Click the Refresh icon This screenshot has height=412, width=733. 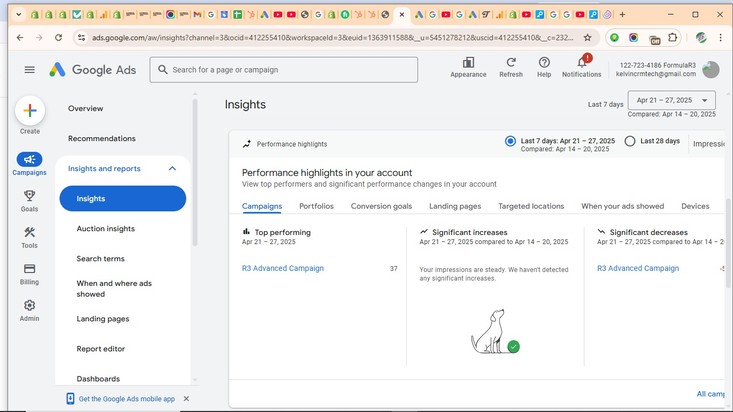click(x=511, y=63)
